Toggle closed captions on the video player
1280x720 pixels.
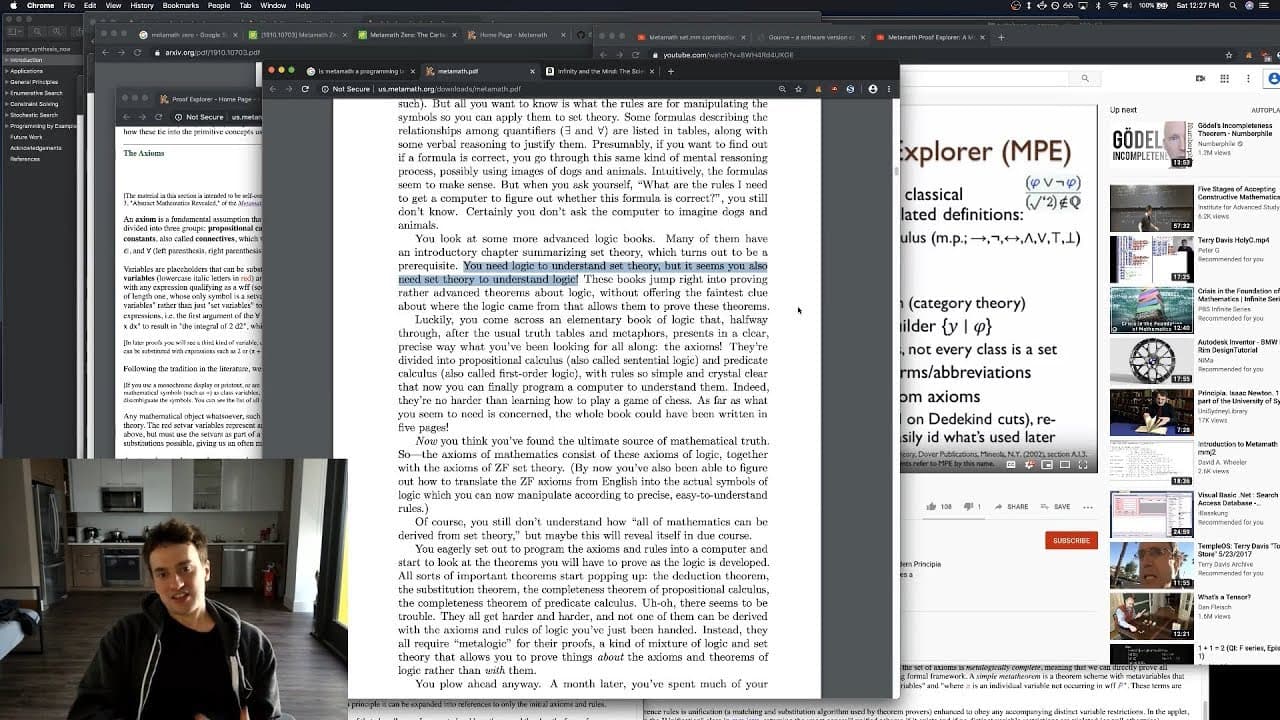[1011, 465]
